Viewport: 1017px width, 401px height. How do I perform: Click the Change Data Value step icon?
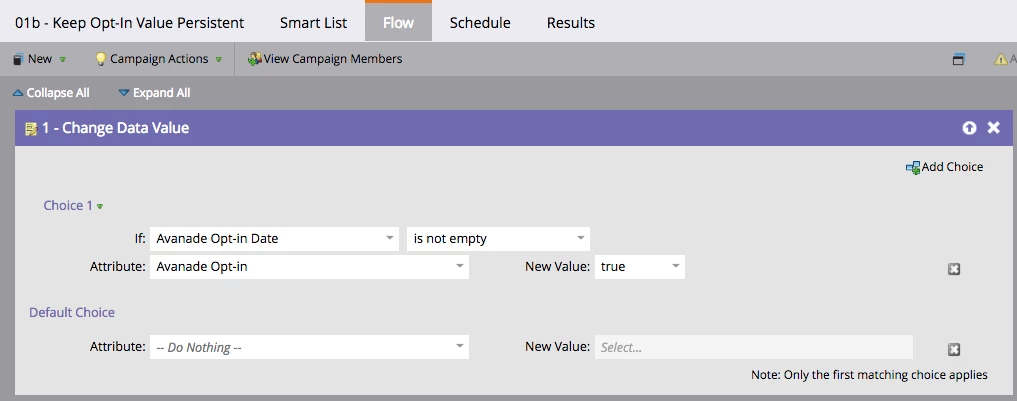tap(31, 128)
